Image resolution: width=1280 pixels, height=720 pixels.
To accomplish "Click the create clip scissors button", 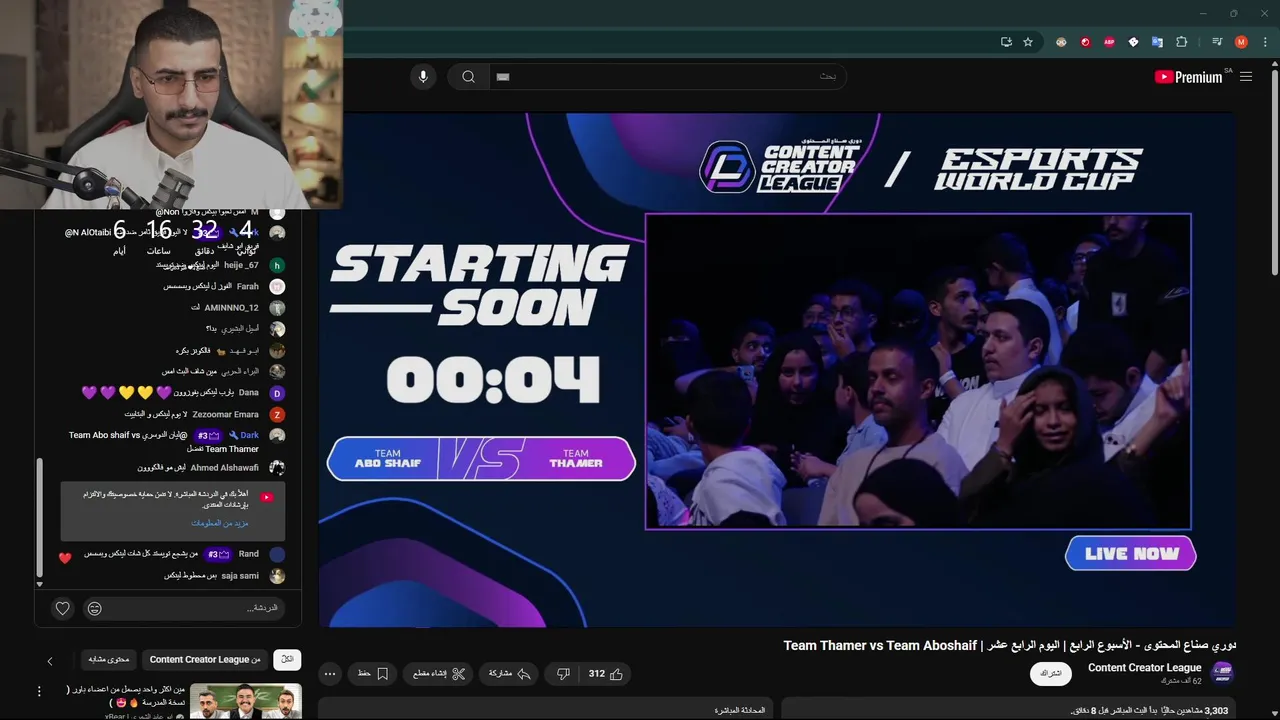I will coord(440,674).
